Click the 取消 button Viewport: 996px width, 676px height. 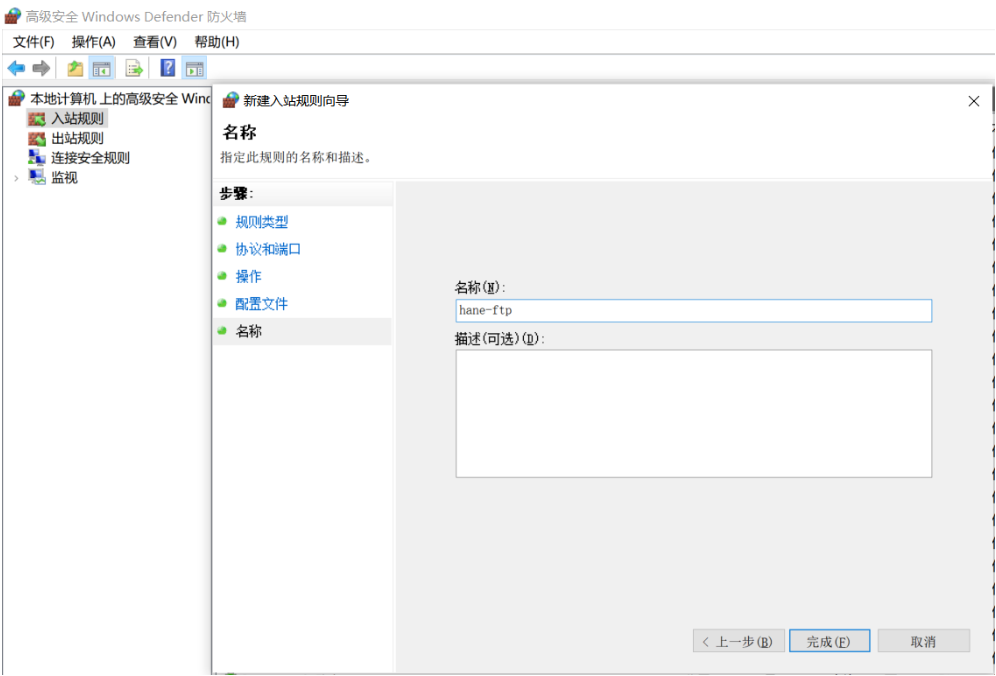(x=924, y=641)
